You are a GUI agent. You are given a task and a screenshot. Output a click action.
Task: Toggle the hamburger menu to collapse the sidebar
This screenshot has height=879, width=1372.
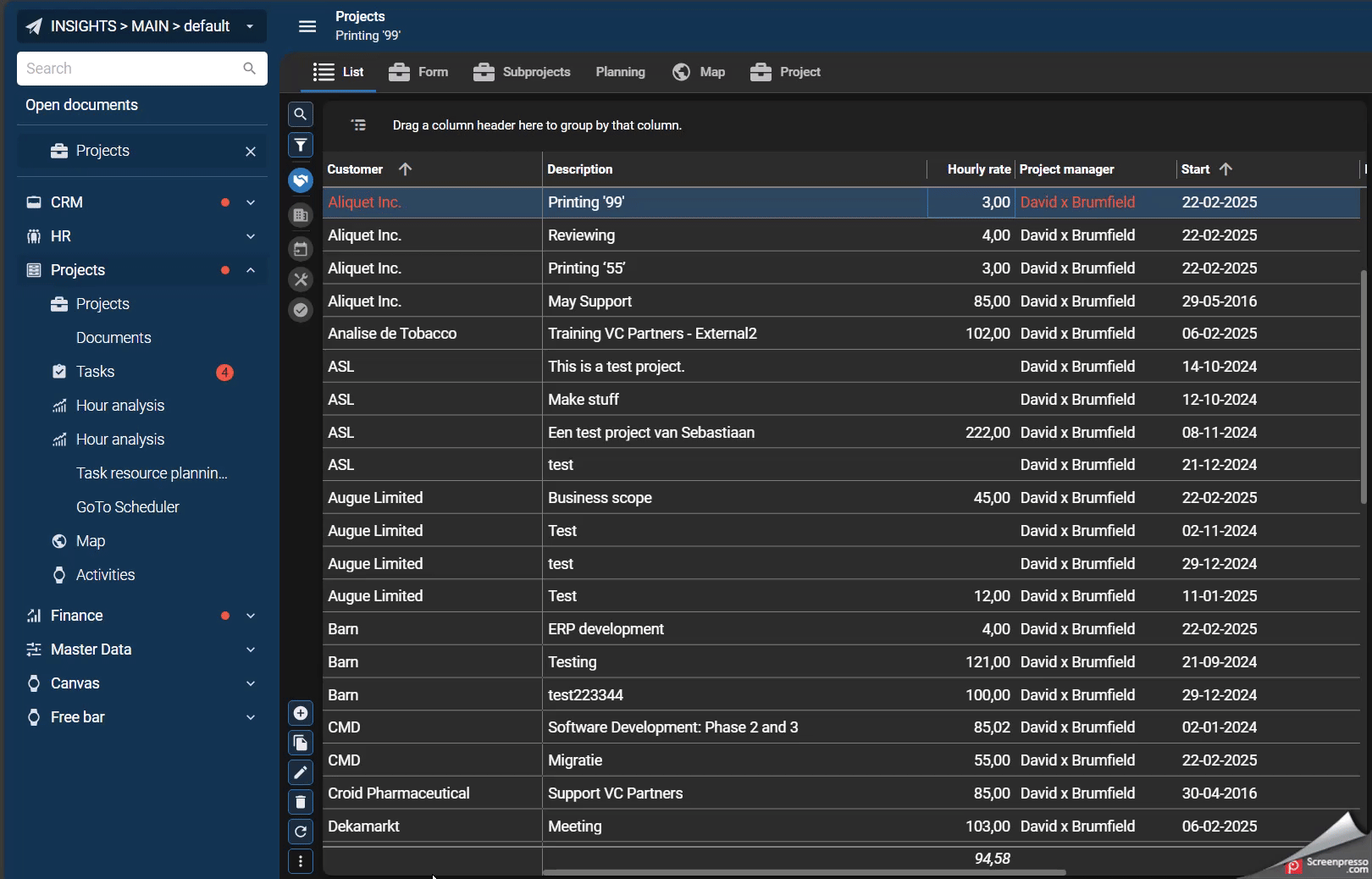click(x=307, y=26)
